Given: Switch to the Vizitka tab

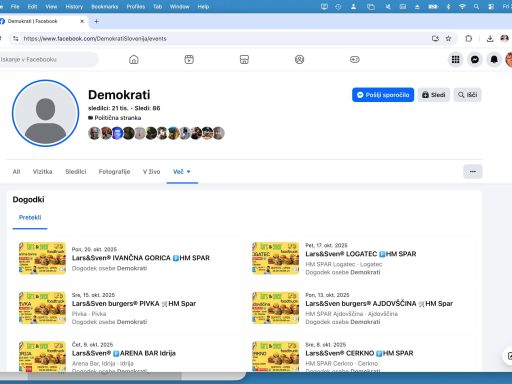Looking at the screenshot, I should tap(42, 172).
